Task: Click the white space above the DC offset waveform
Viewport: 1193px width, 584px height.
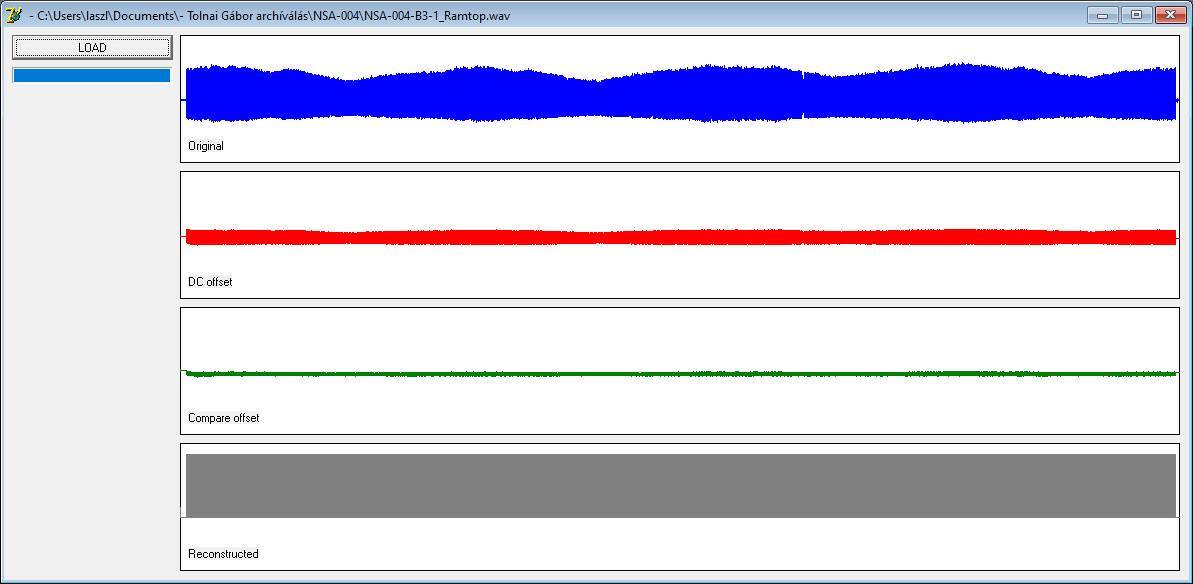Action: [x=681, y=199]
